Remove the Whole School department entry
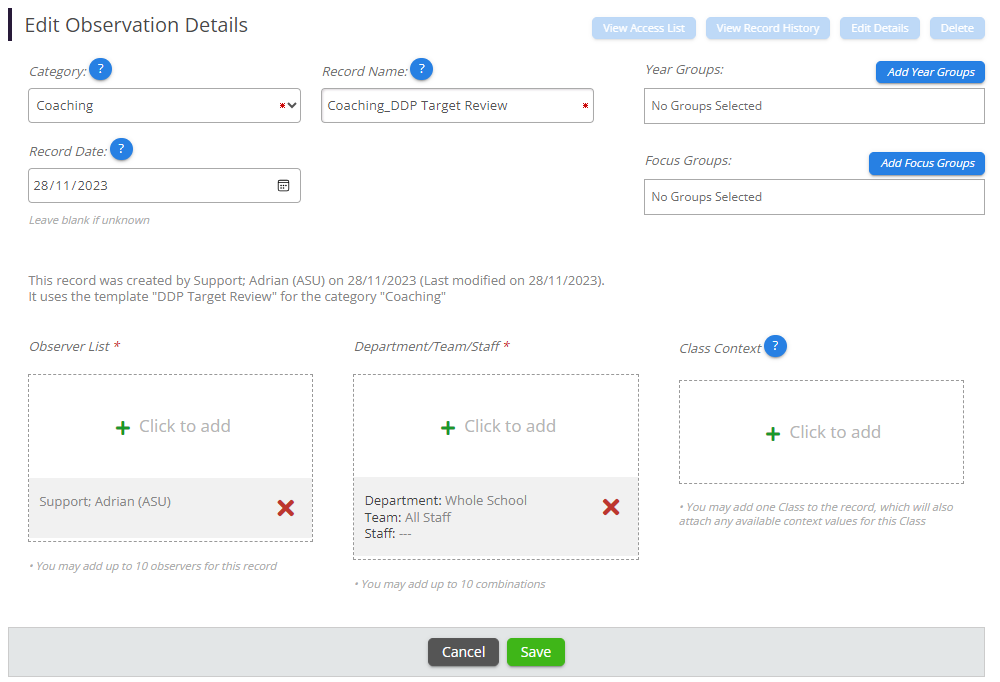The image size is (1000, 682). 611,507
